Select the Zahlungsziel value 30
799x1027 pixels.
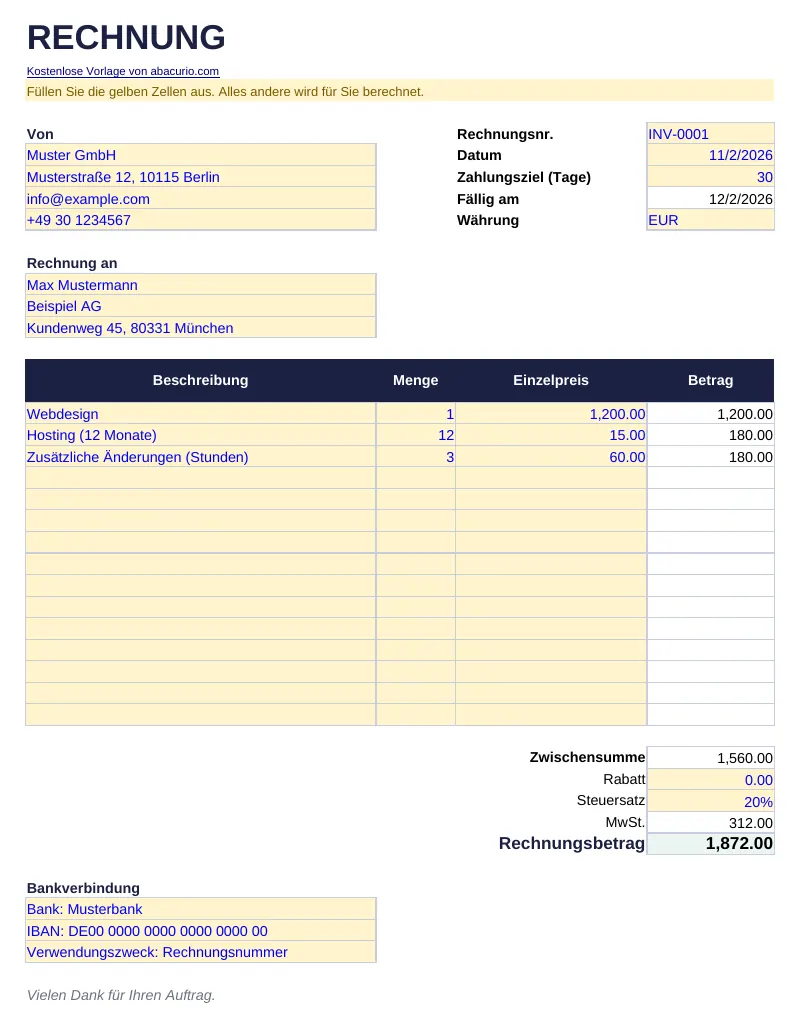[711, 177]
